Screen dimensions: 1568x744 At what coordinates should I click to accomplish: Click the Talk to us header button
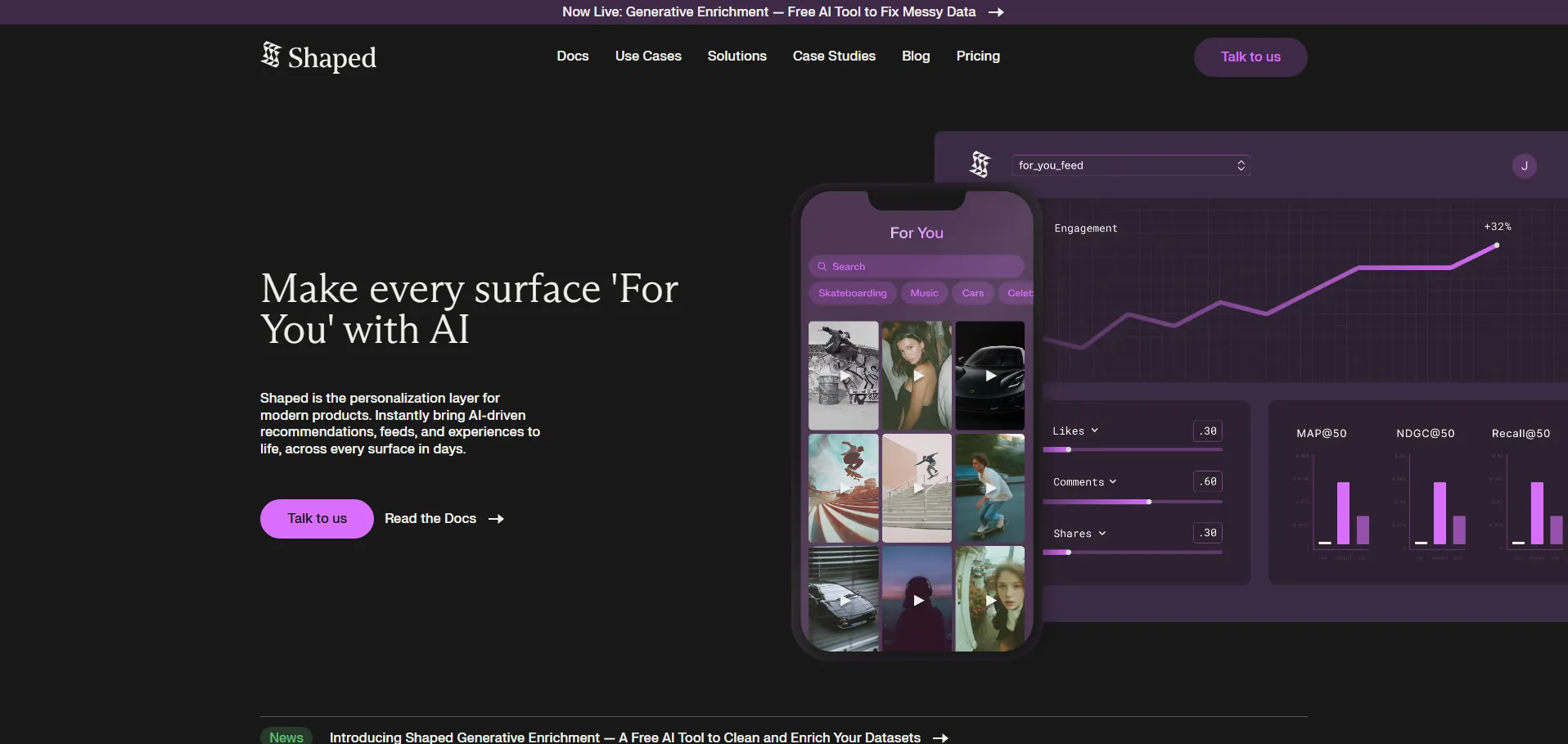[x=1250, y=57]
